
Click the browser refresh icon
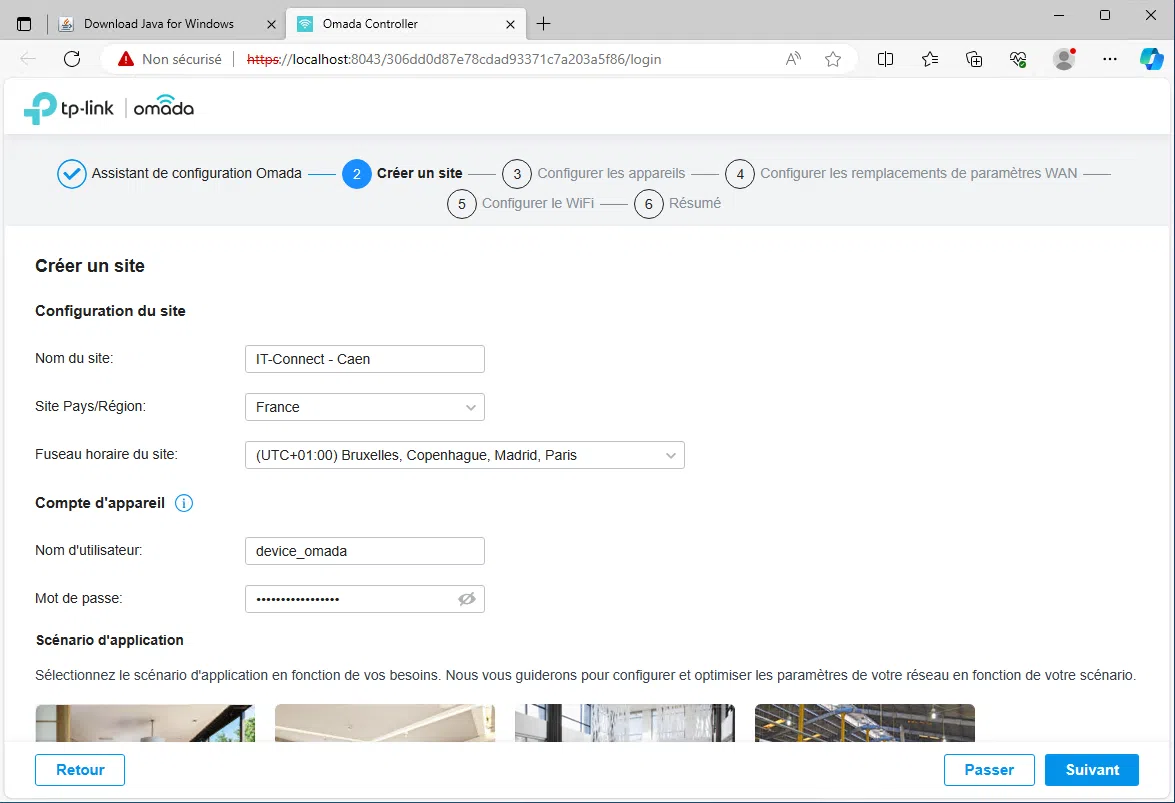(72, 59)
